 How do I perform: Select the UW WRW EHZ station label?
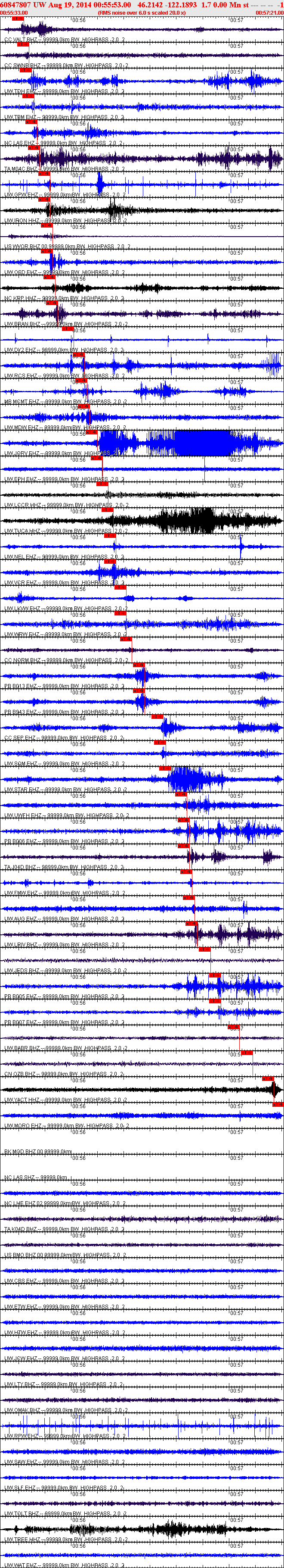click(x=65, y=634)
